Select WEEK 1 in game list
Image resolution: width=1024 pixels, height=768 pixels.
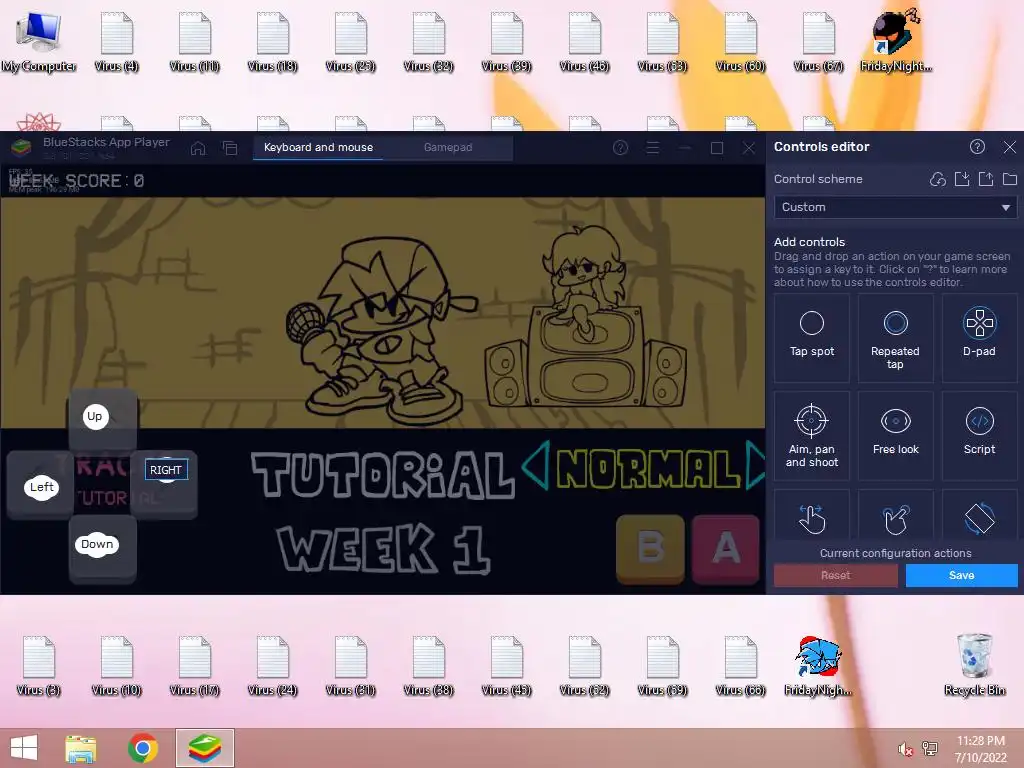(384, 549)
